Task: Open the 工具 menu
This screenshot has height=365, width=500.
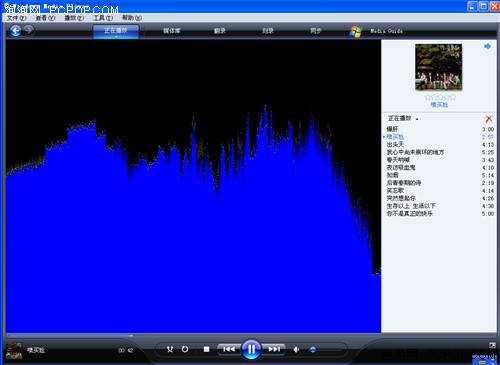Action: (x=103, y=18)
